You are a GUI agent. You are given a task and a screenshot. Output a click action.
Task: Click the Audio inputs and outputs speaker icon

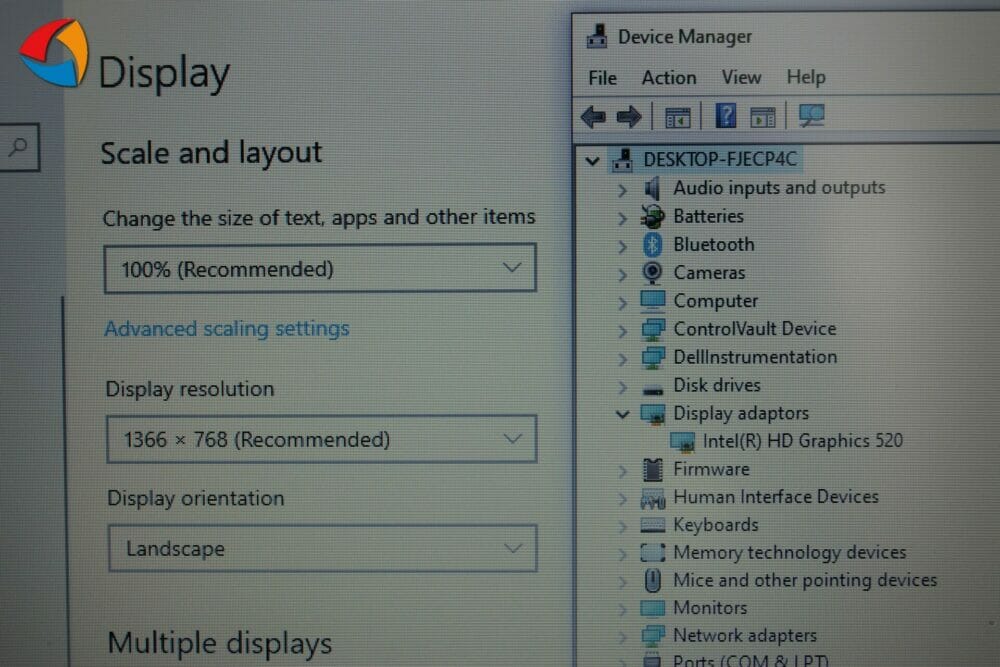click(x=652, y=189)
